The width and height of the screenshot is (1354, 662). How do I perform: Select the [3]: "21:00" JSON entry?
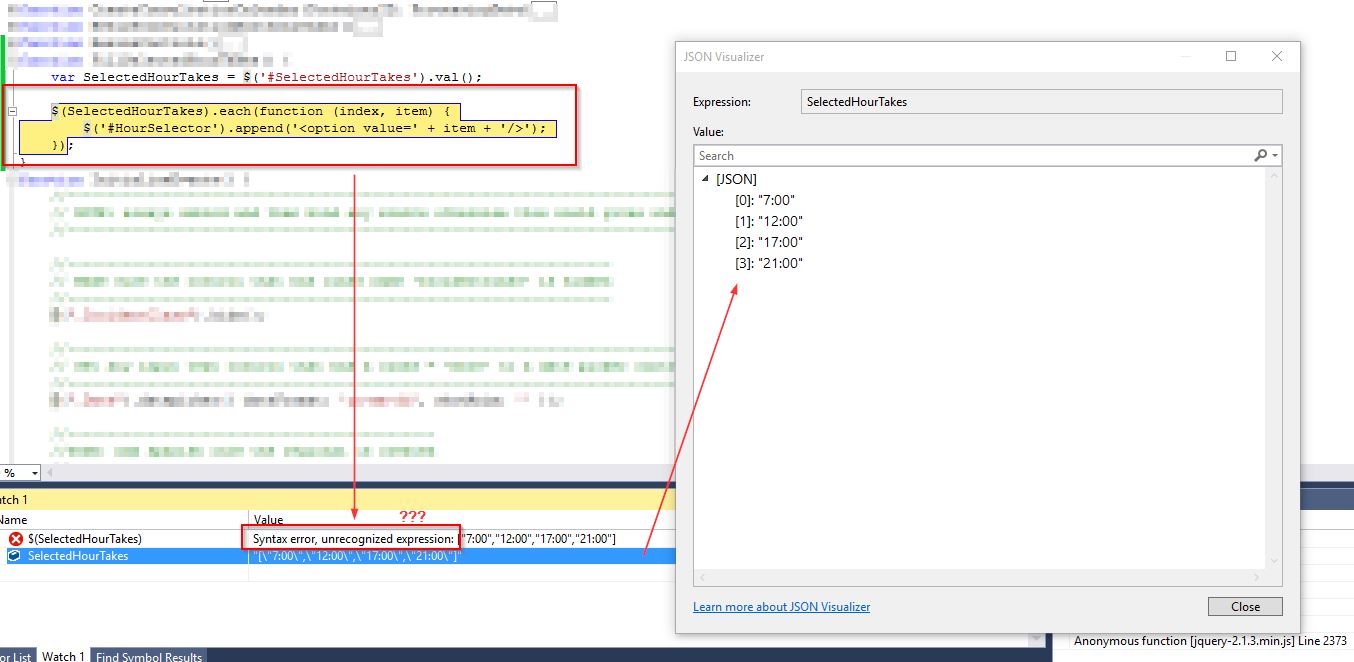(x=768, y=263)
